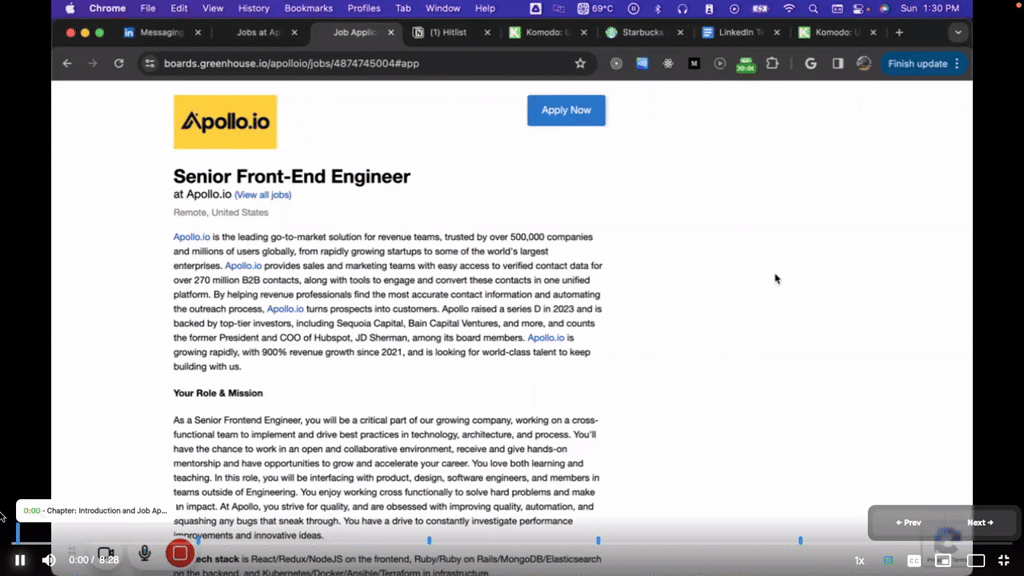This screenshot has width=1024, height=576.
Task: Open the Bookmarks menu in the menu bar
Action: 308,7
